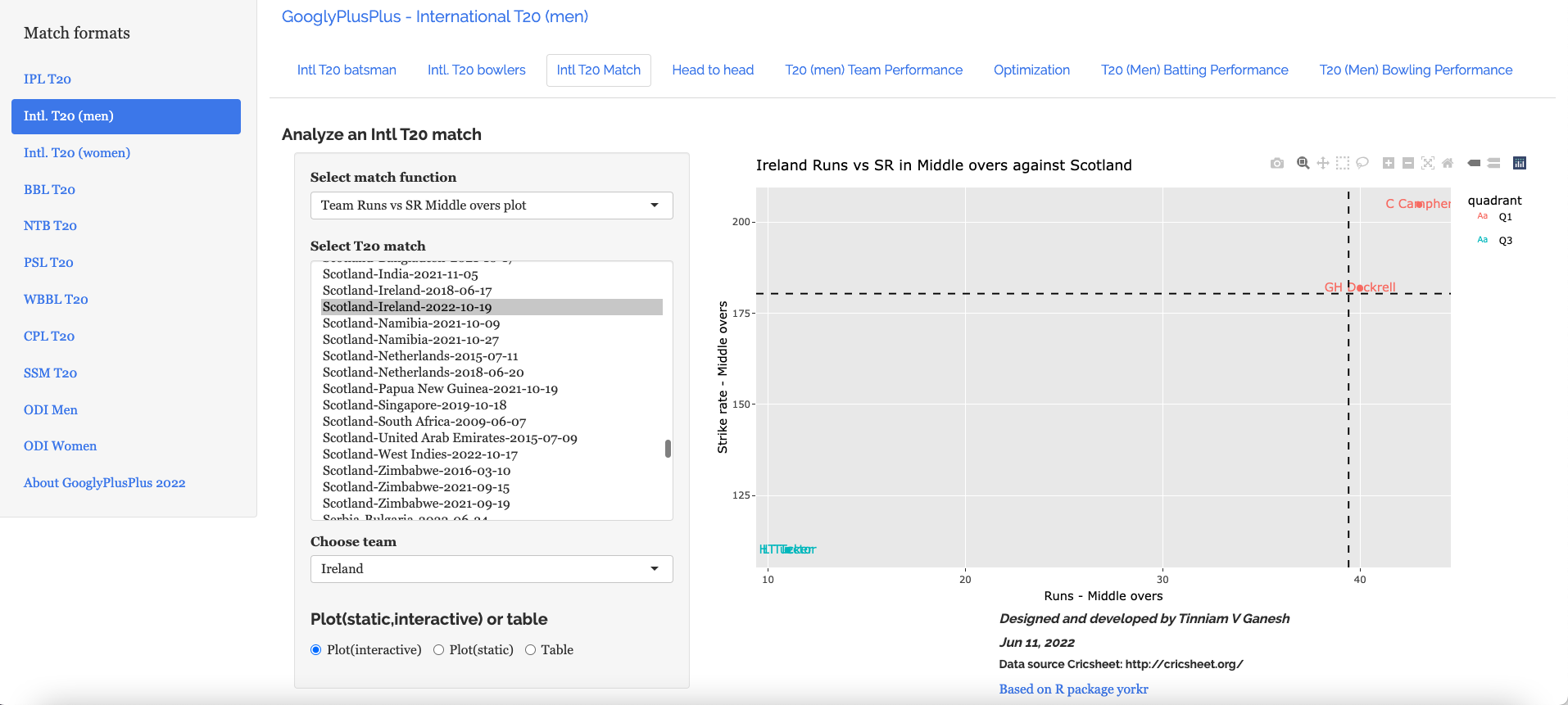Select the Zoom tool in plot toolbar

point(1303,163)
